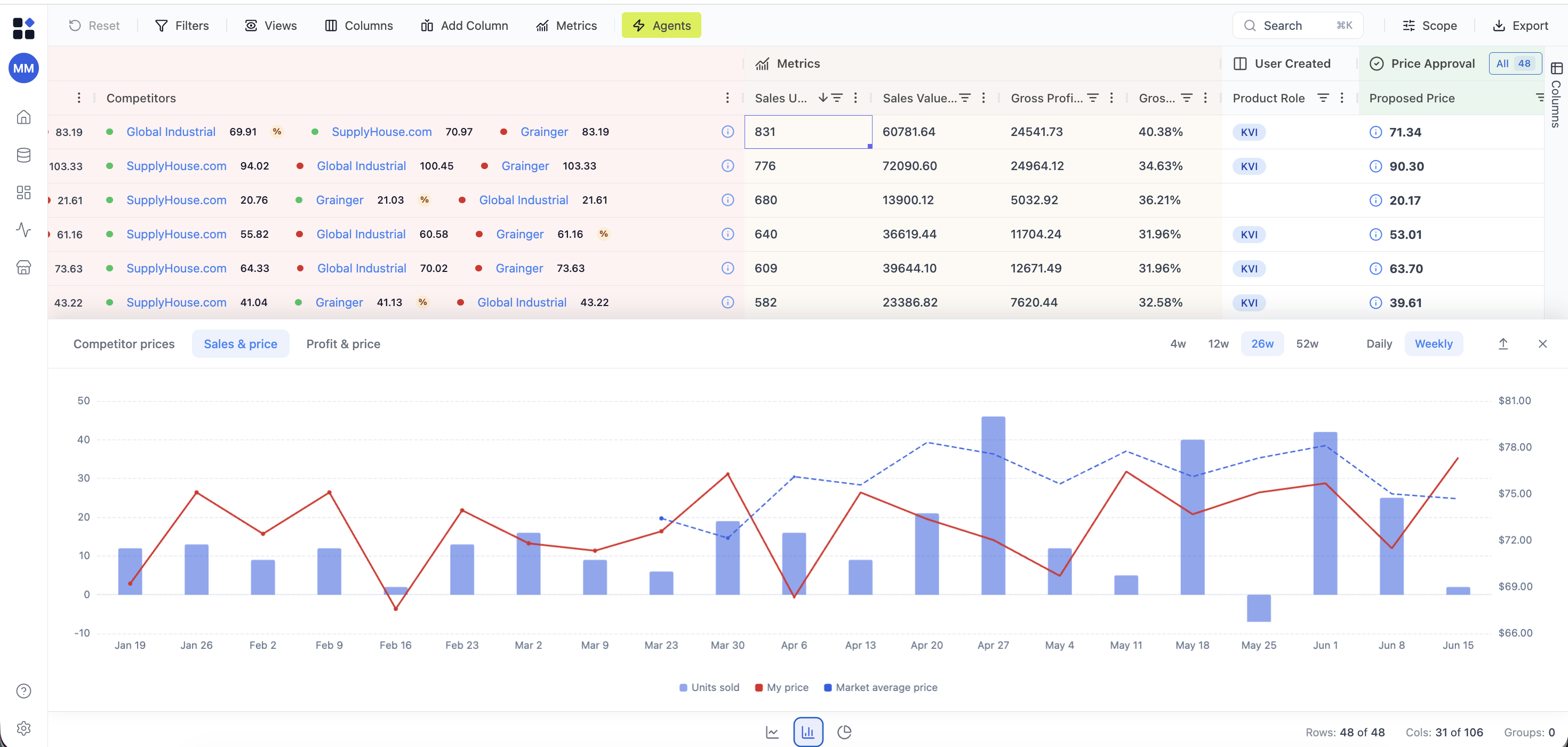Image resolution: width=1568 pixels, height=747 pixels.
Task: Open the Home icon in the sidebar
Action: click(23, 117)
